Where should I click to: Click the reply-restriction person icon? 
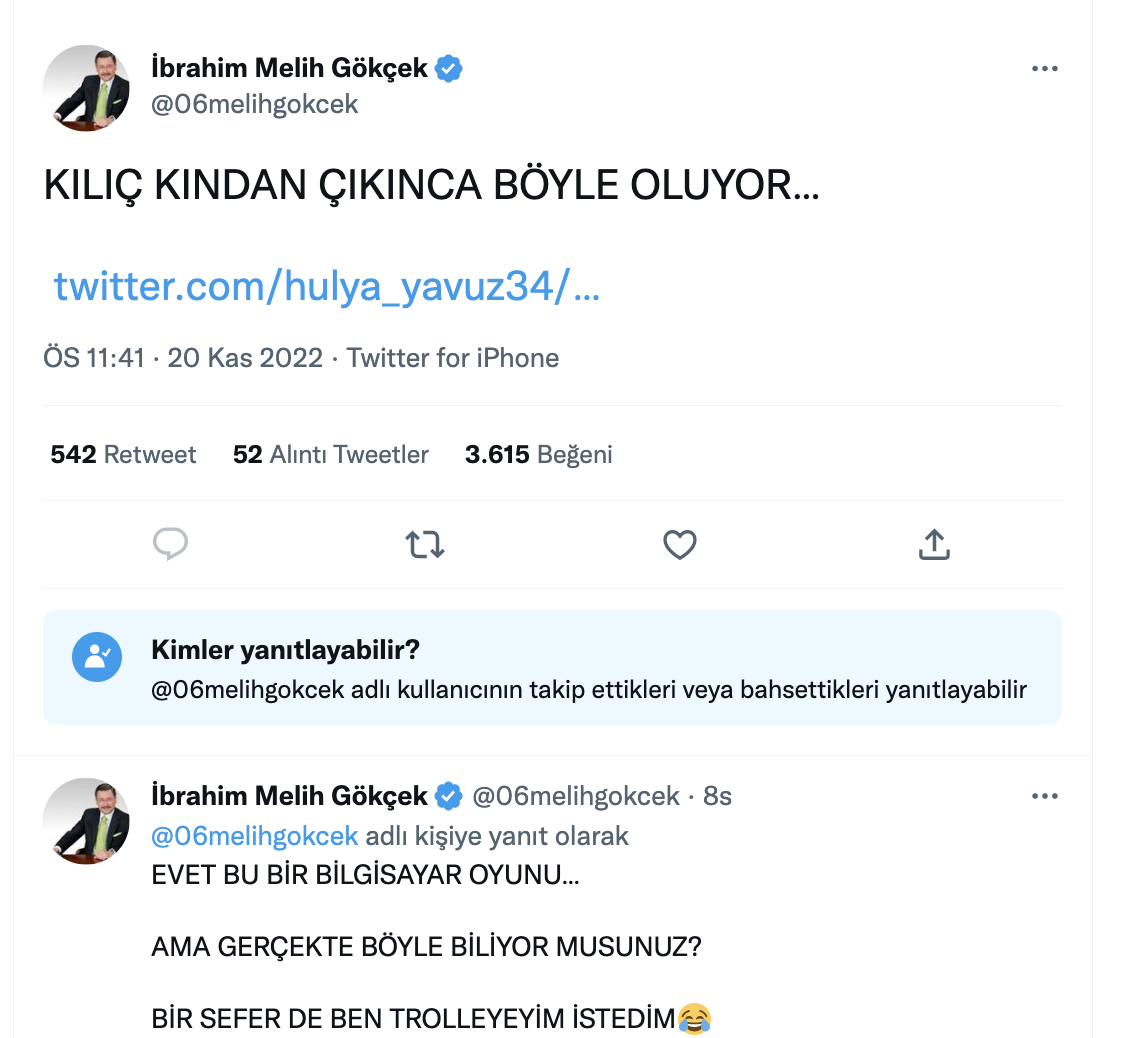tap(97, 658)
